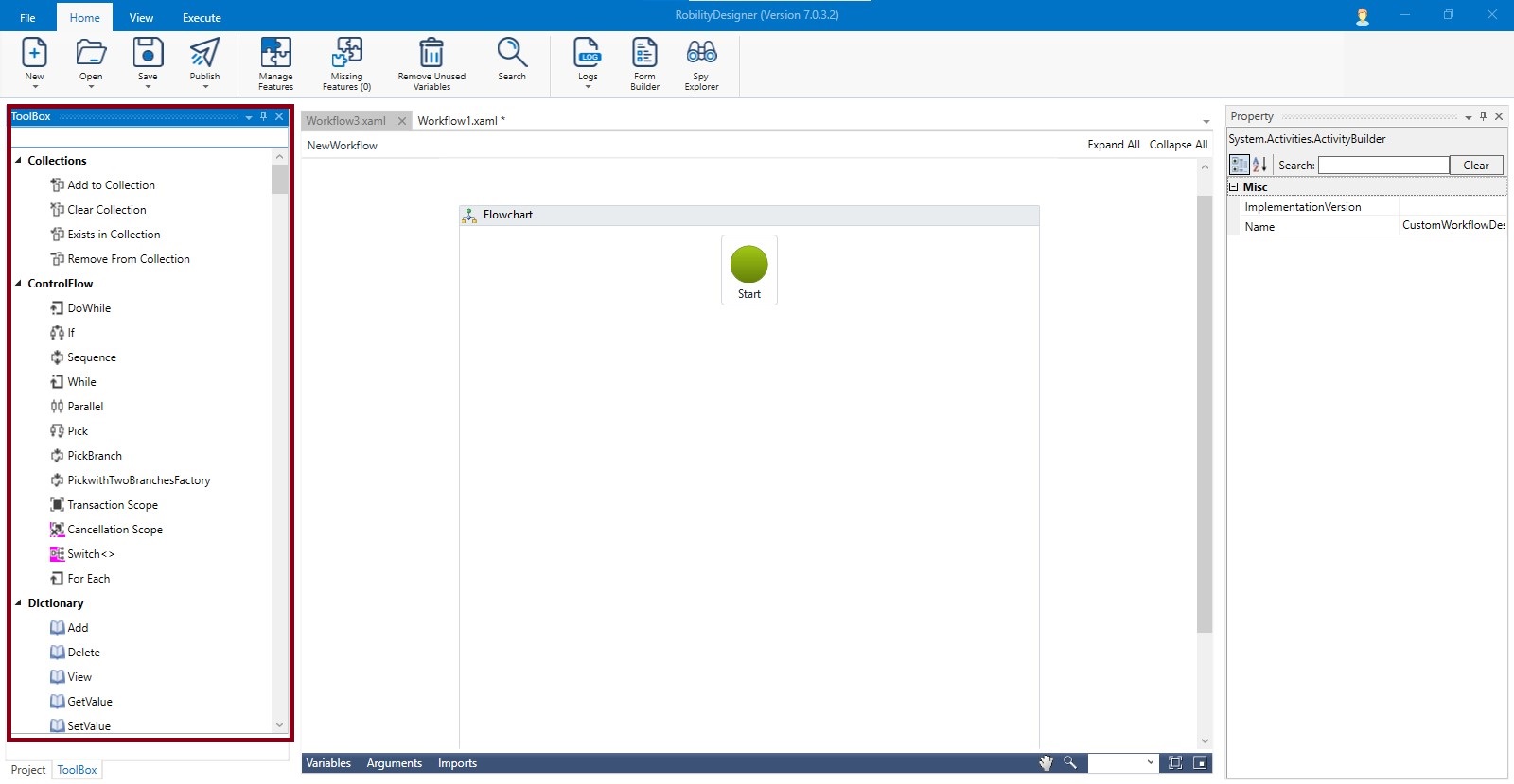1514x784 pixels.
Task: Click Collapse All in the designer
Action: click(x=1178, y=145)
